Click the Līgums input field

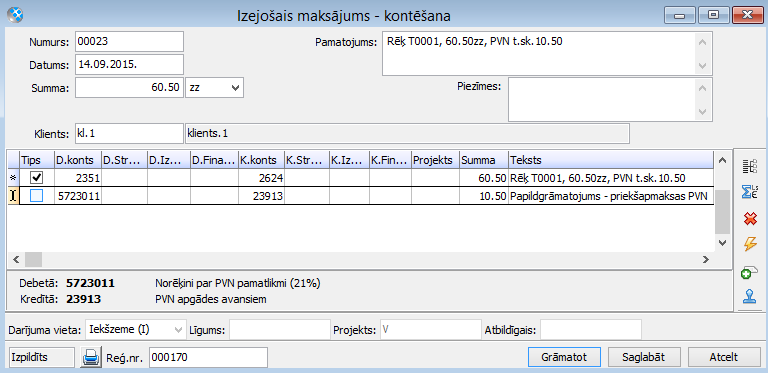280,330
